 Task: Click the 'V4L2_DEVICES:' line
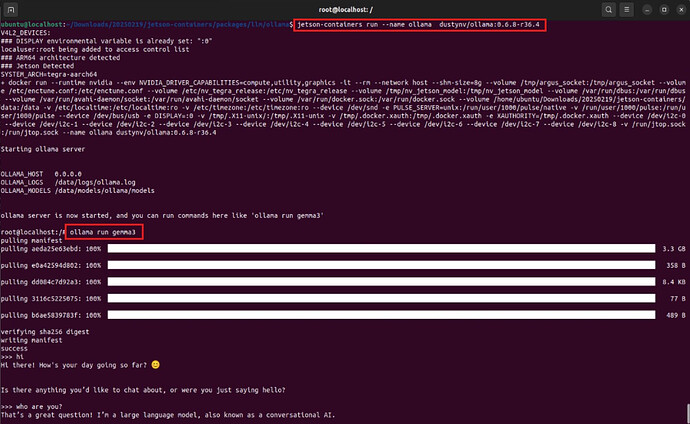pos(26,33)
